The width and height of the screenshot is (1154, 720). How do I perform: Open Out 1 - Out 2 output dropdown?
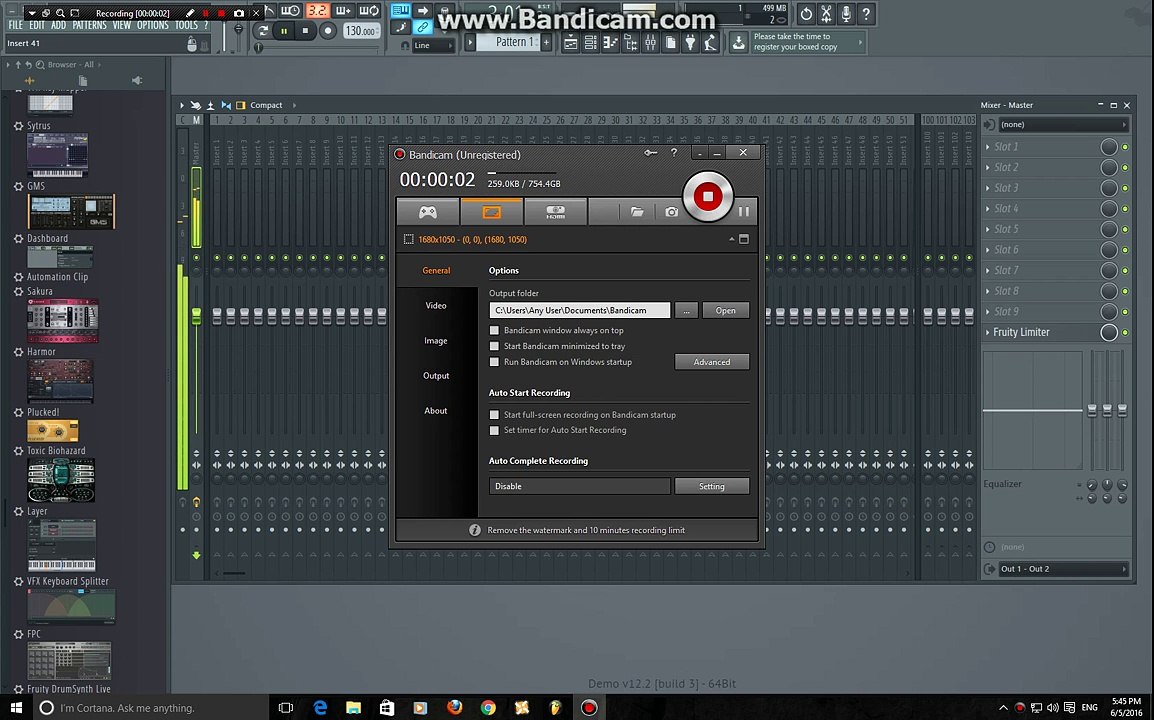click(1063, 568)
